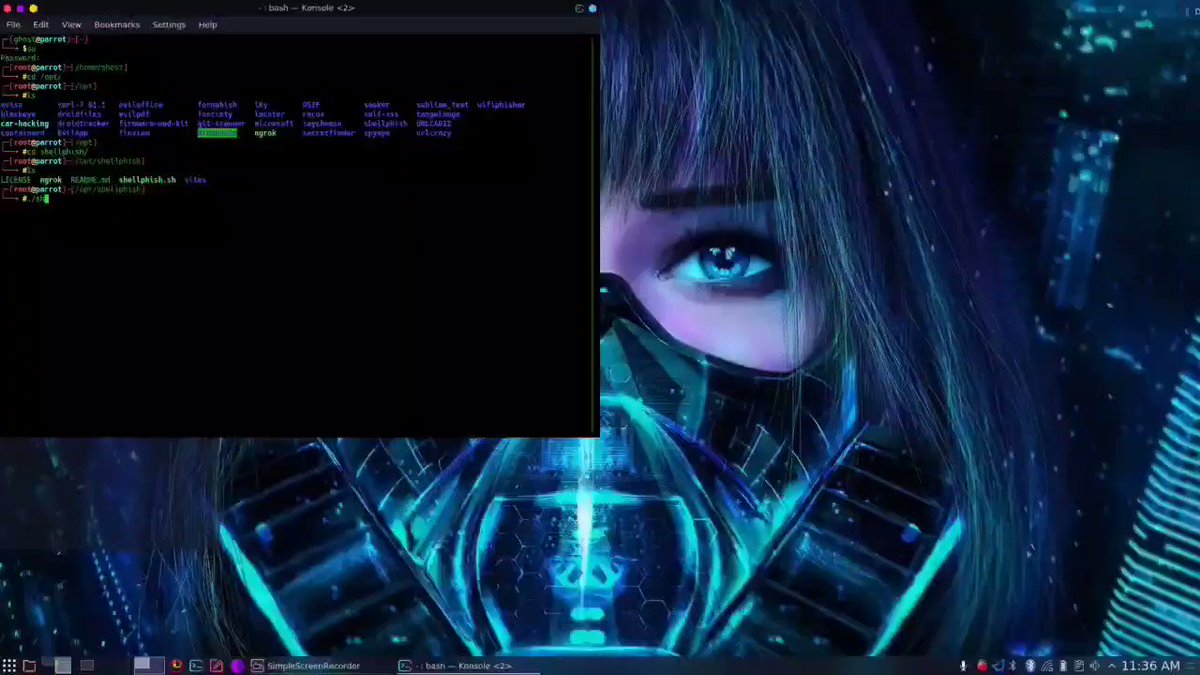Viewport: 1200px width, 675px height.
Task: Expand hidden system tray icons arrow
Action: point(1112,666)
